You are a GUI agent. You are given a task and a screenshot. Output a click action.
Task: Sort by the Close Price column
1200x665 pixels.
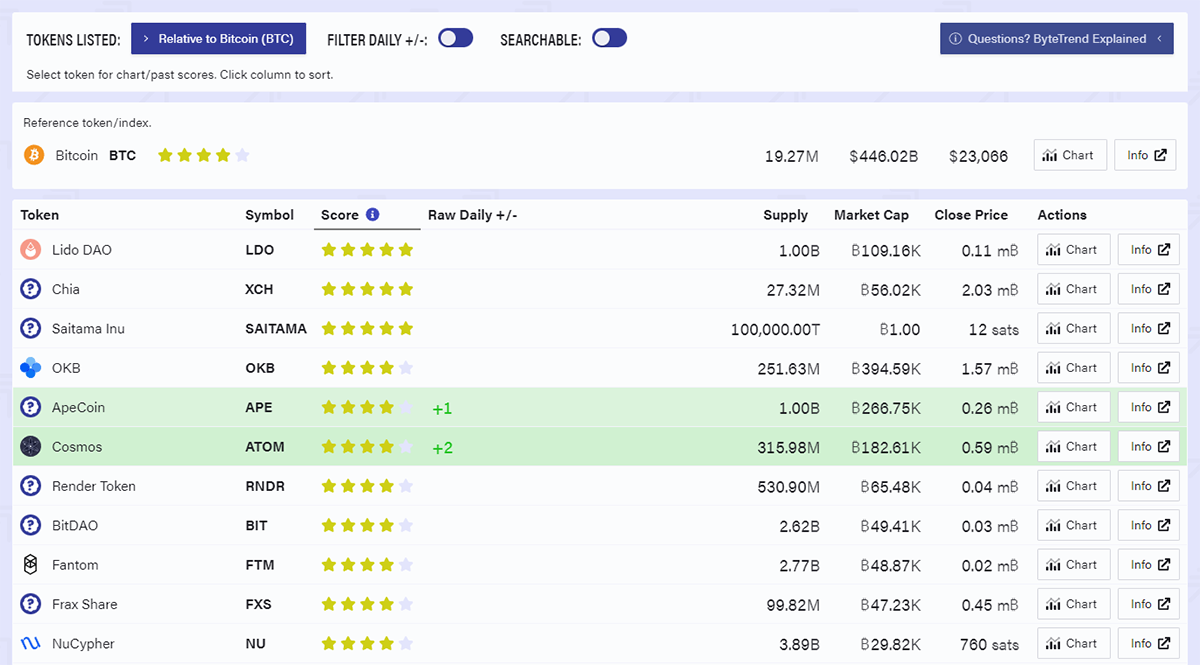pos(971,215)
